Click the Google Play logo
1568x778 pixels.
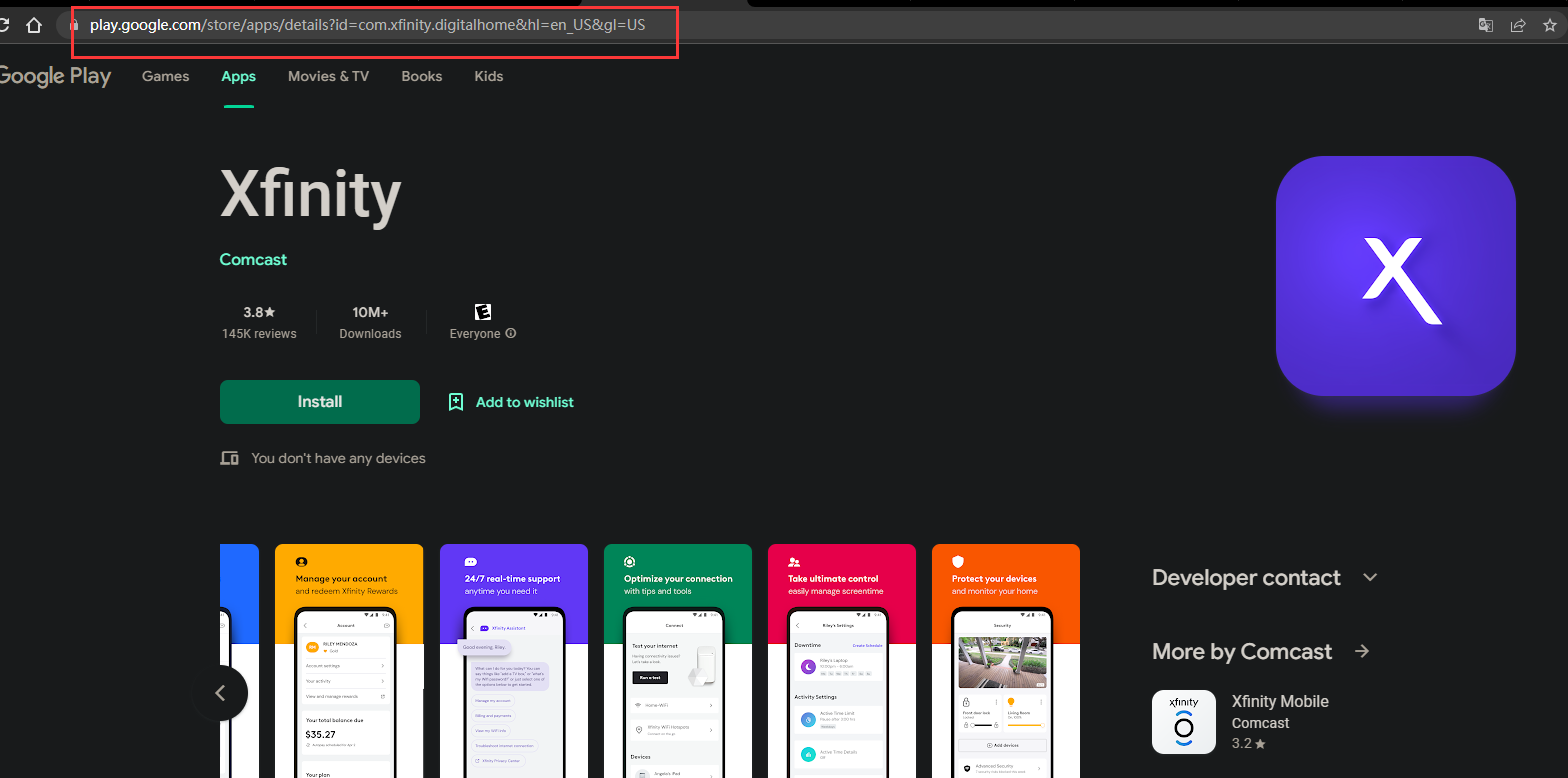coord(54,76)
